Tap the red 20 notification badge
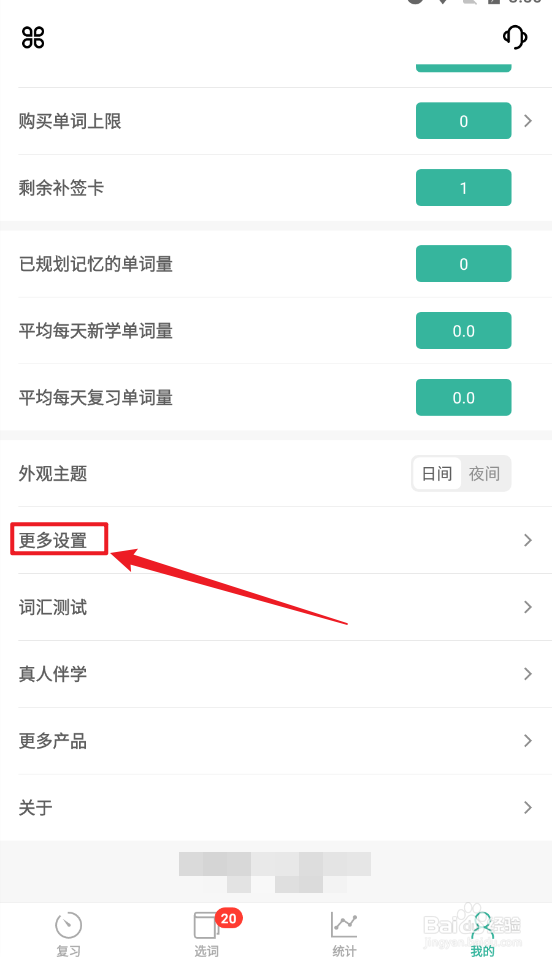Screen dimensions: 552x962 point(229,918)
